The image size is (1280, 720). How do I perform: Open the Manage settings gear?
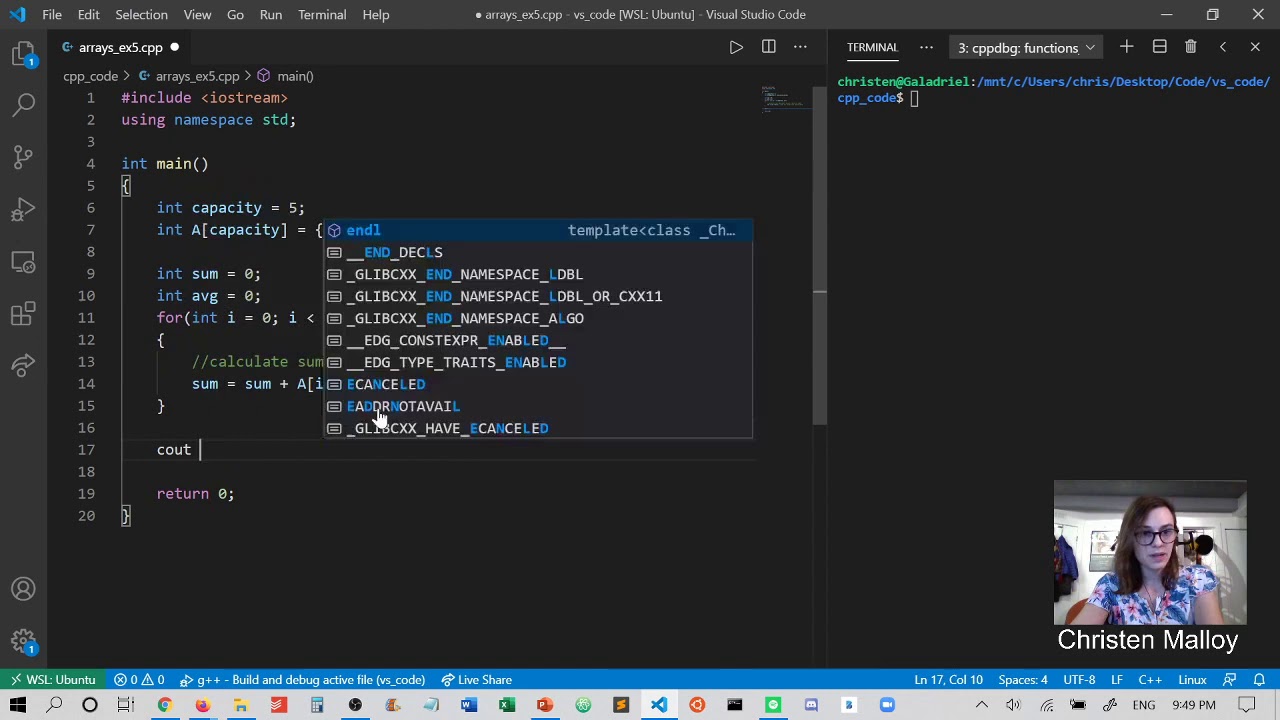[24, 642]
